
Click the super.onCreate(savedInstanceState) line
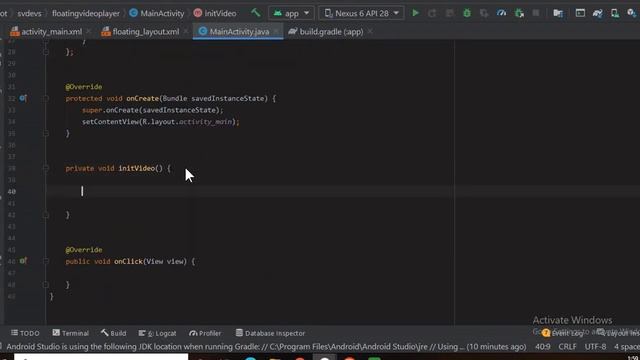pos(153,110)
